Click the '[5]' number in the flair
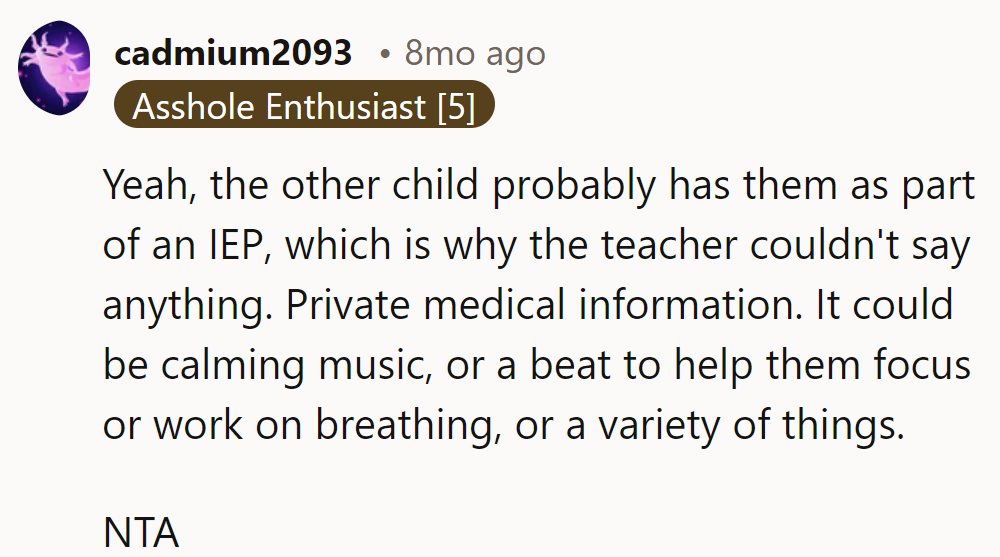Viewport: 1000px width, 557px height. (x=456, y=105)
